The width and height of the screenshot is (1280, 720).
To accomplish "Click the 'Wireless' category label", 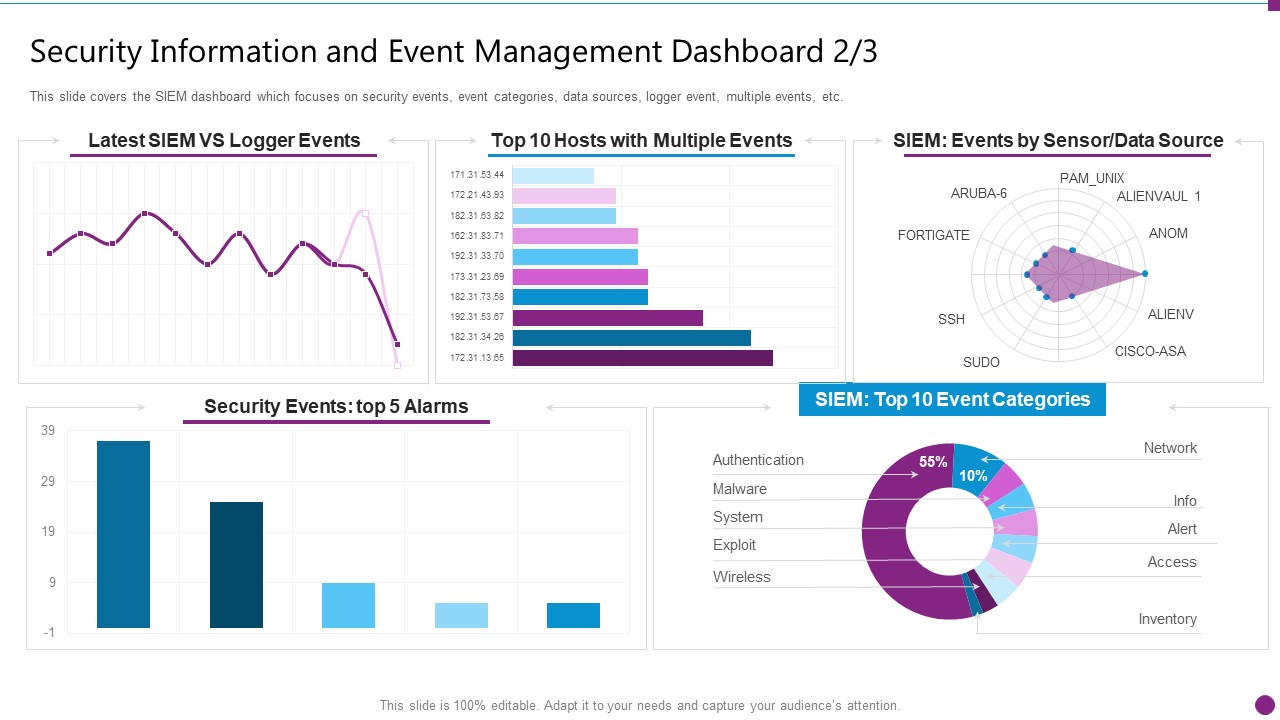I will click(x=742, y=577).
